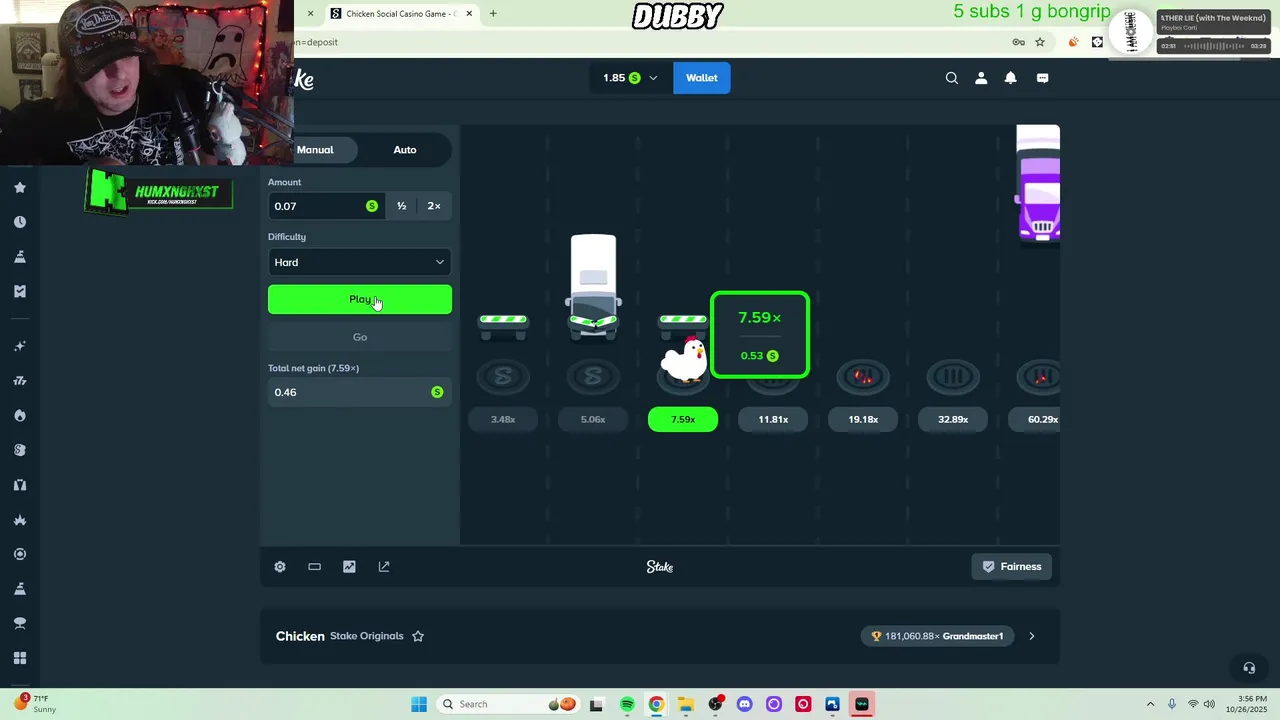Viewport: 1280px width, 720px height.
Task: Click the disabled Go button
Action: click(360, 337)
